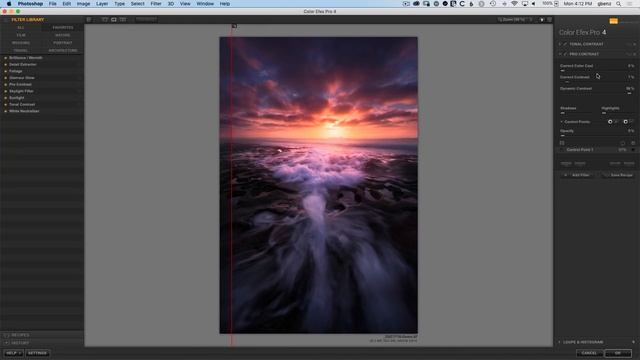Show the Nature filter category
The height and width of the screenshot is (360, 640).
(63, 35)
